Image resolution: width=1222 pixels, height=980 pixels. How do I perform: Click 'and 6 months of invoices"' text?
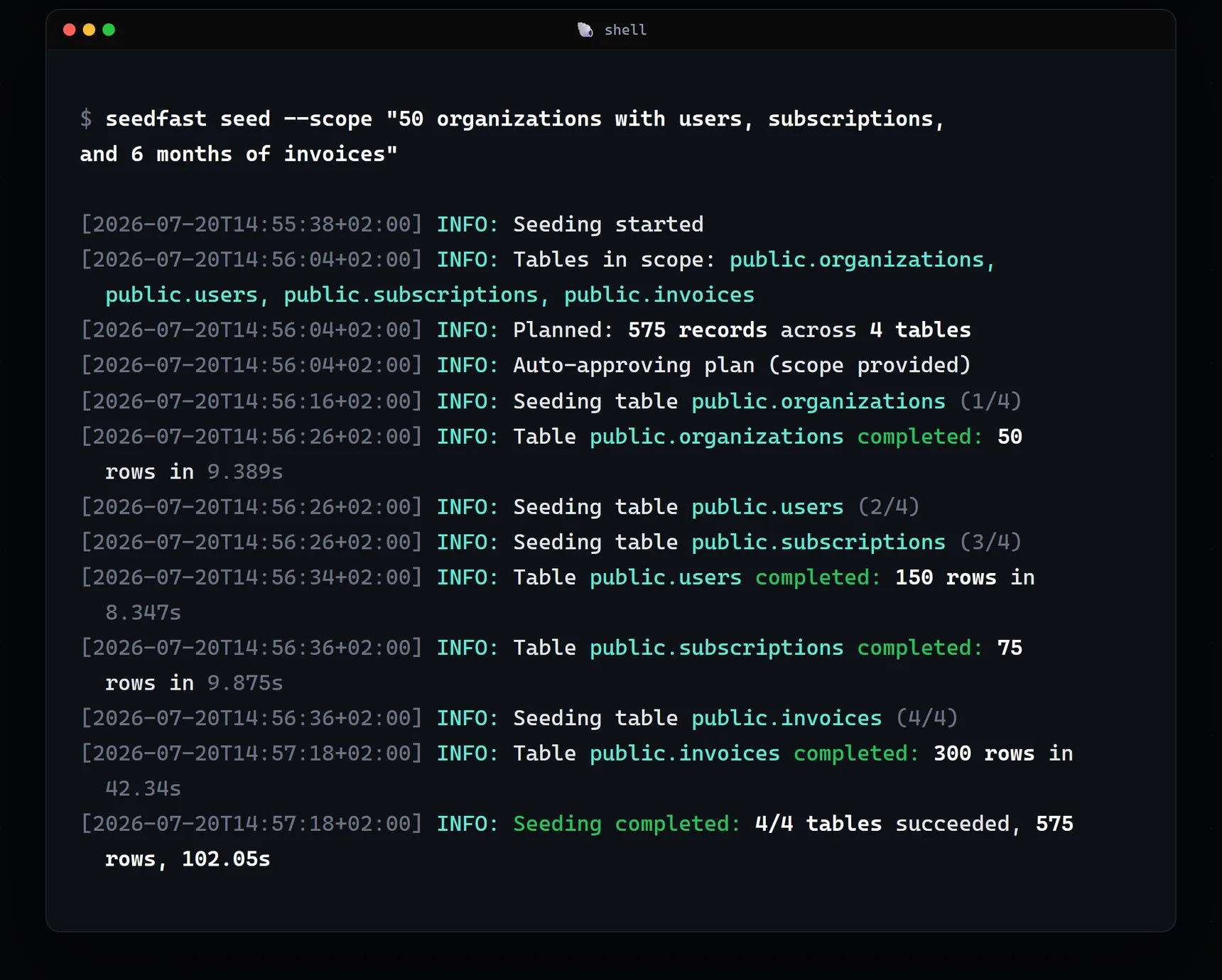point(239,154)
